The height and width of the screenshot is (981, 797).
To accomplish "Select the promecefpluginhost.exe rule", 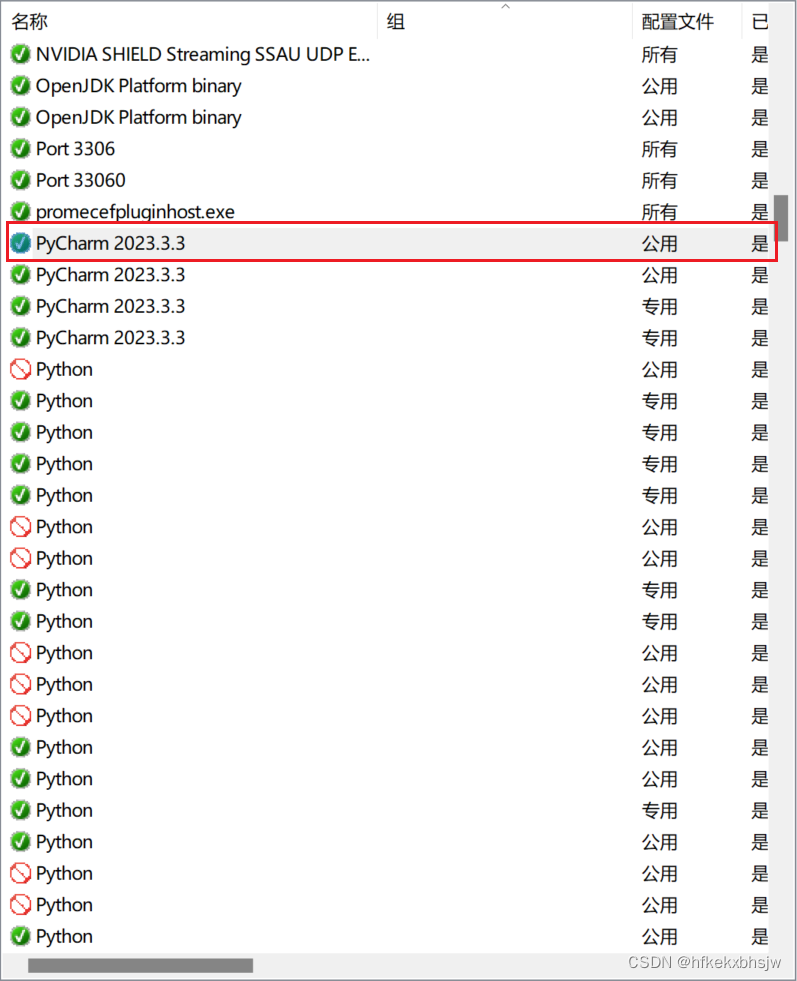I will (135, 212).
